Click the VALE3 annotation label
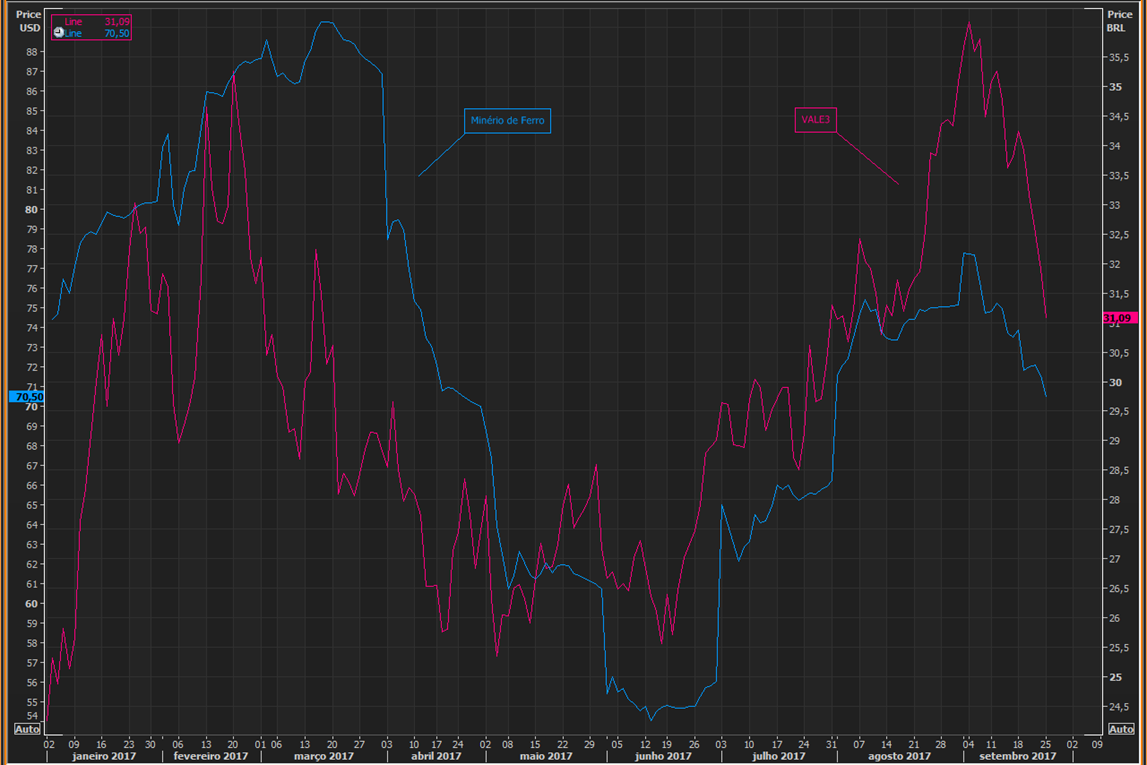 pos(815,120)
